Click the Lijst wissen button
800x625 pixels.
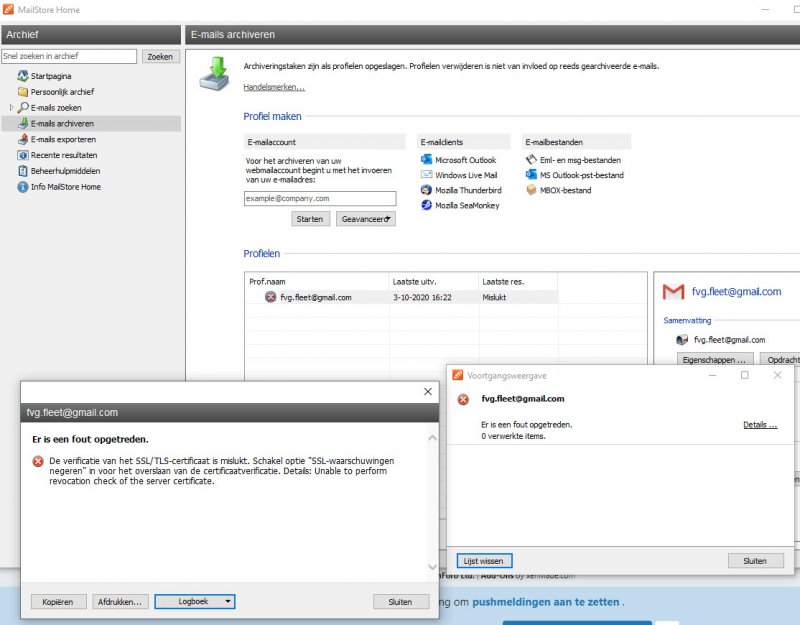[x=484, y=561]
